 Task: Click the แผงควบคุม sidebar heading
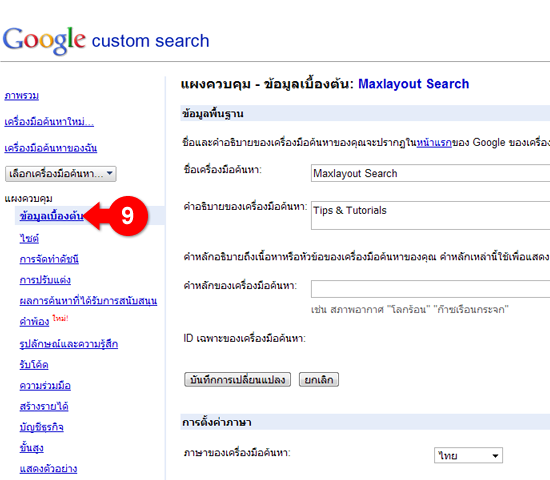click(x=28, y=199)
